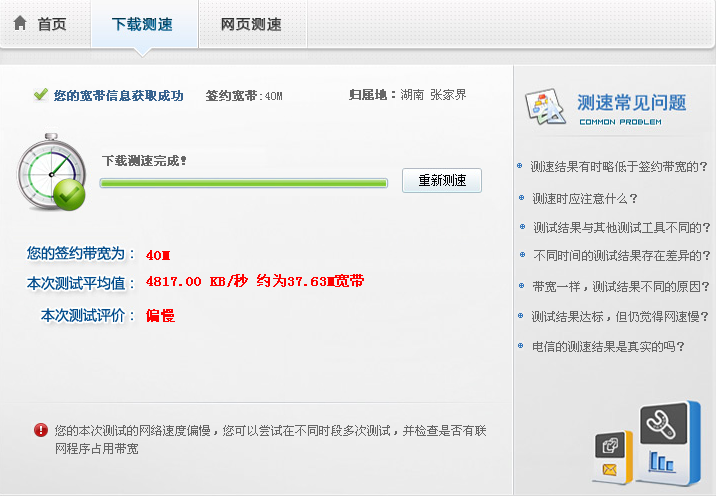The width and height of the screenshot is (717, 498).
Task: Click the 签约宽带:40M text
Action: pos(244,96)
